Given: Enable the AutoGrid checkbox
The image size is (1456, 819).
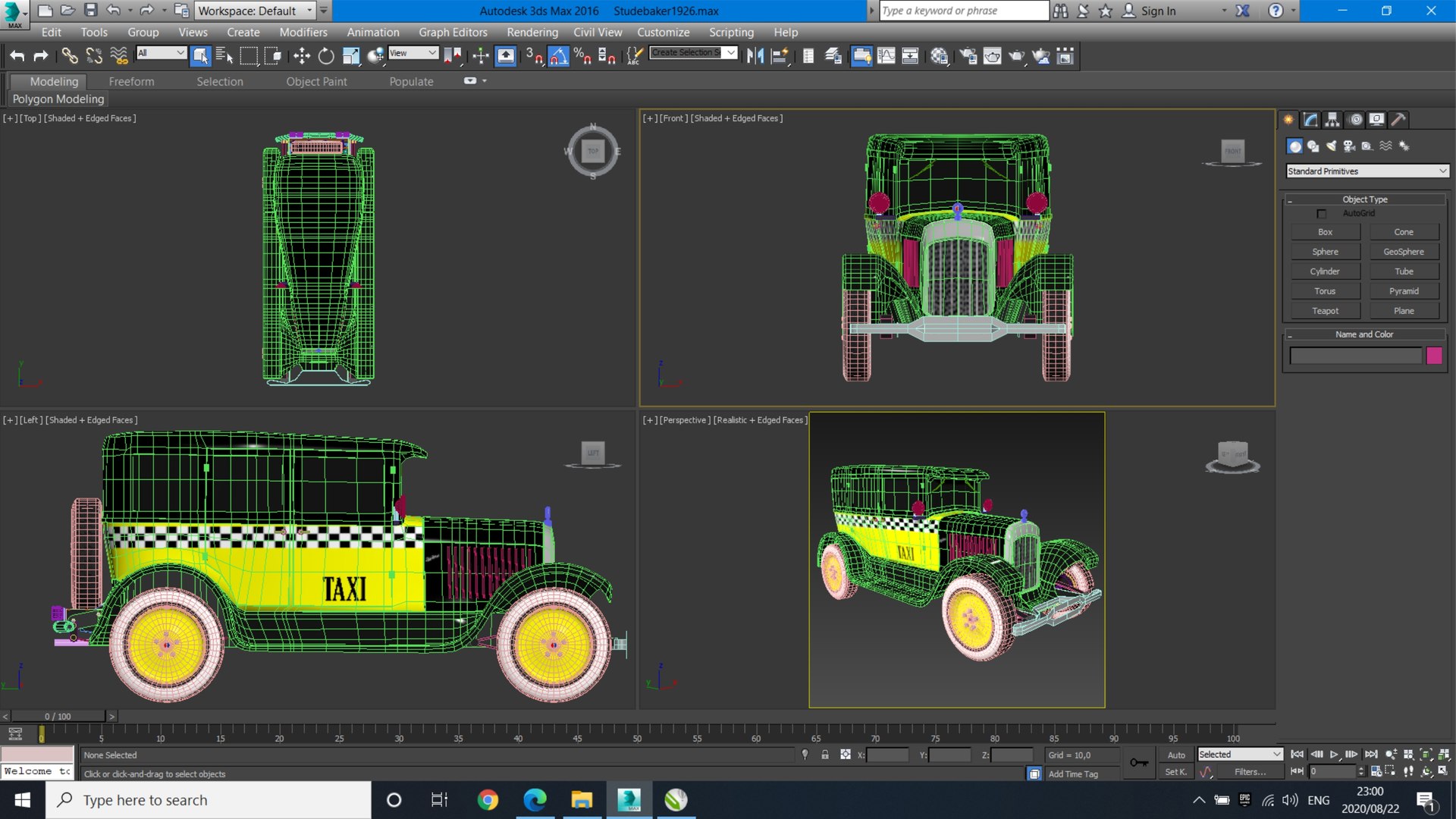Looking at the screenshot, I should tap(1322, 214).
